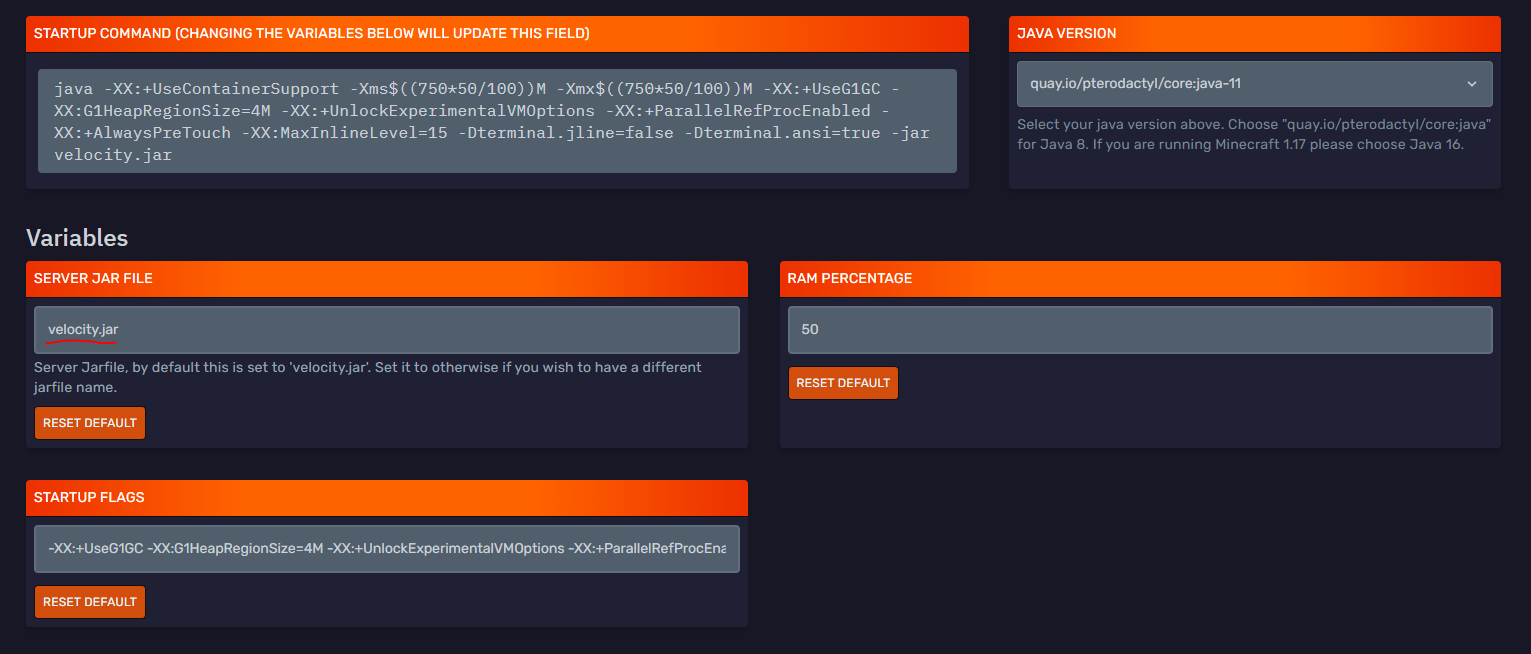Click the RAM Percentage header bar
This screenshot has width=1531, height=654.
point(1140,279)
